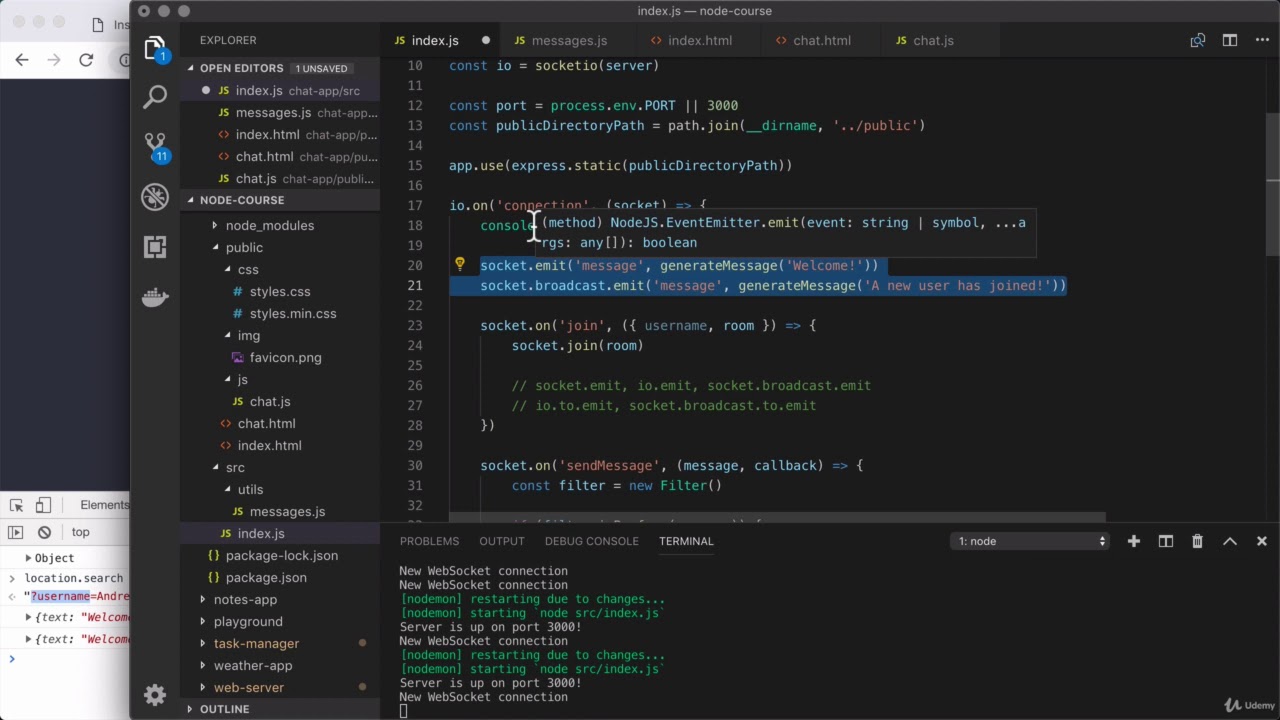1280x720 pixels.
Task: Split the editor to the right
Action: click(1230, 40)
